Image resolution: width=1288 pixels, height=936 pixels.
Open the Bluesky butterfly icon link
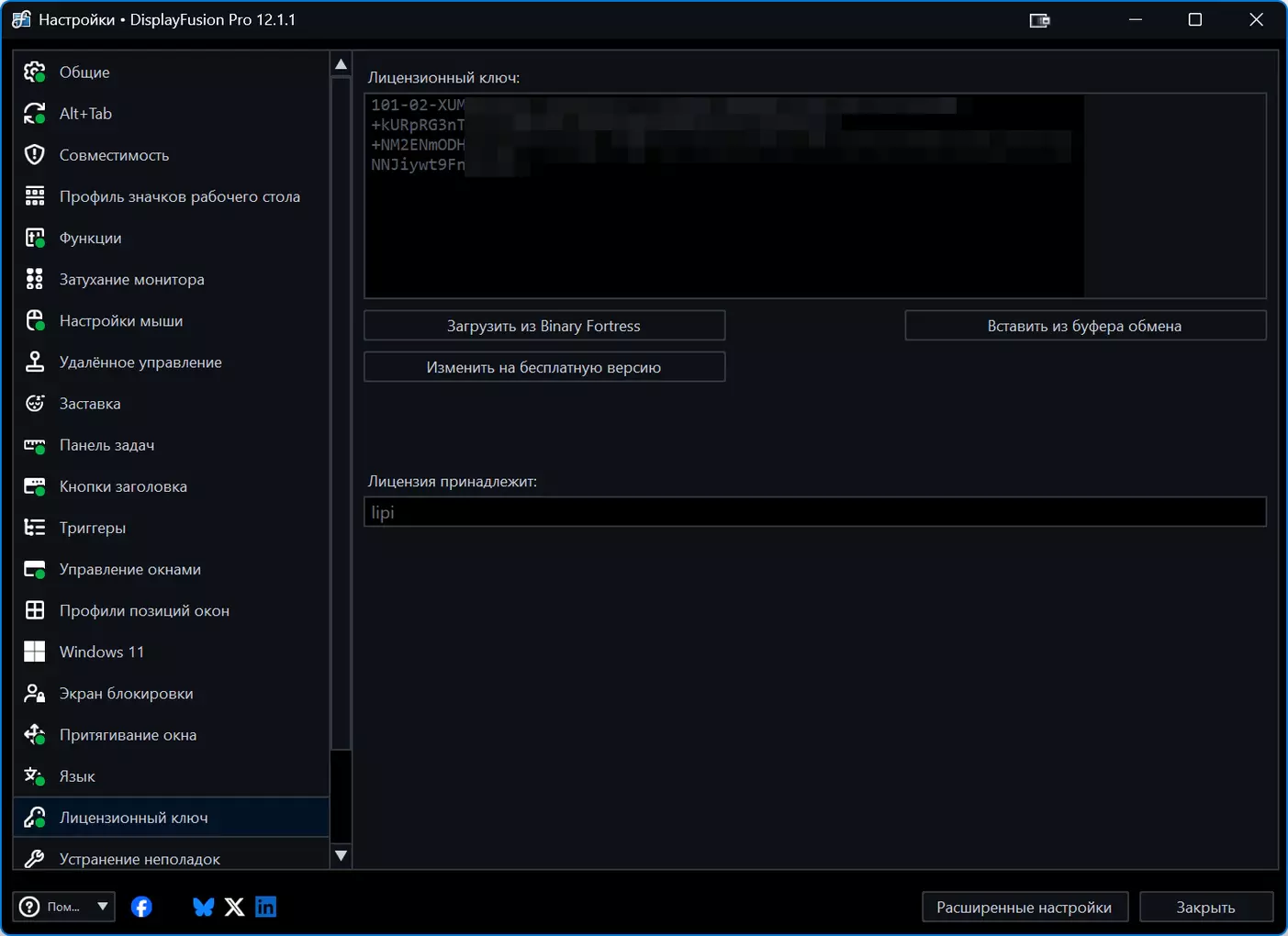[204, 907]
